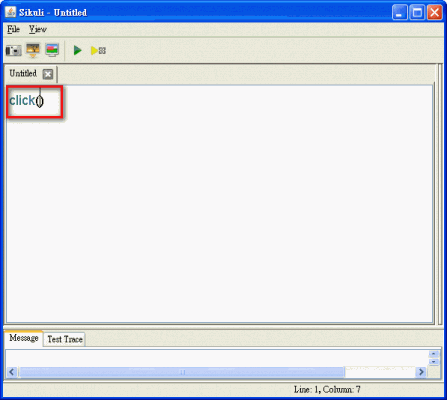Close the Untitled script tab

point(48,74)
